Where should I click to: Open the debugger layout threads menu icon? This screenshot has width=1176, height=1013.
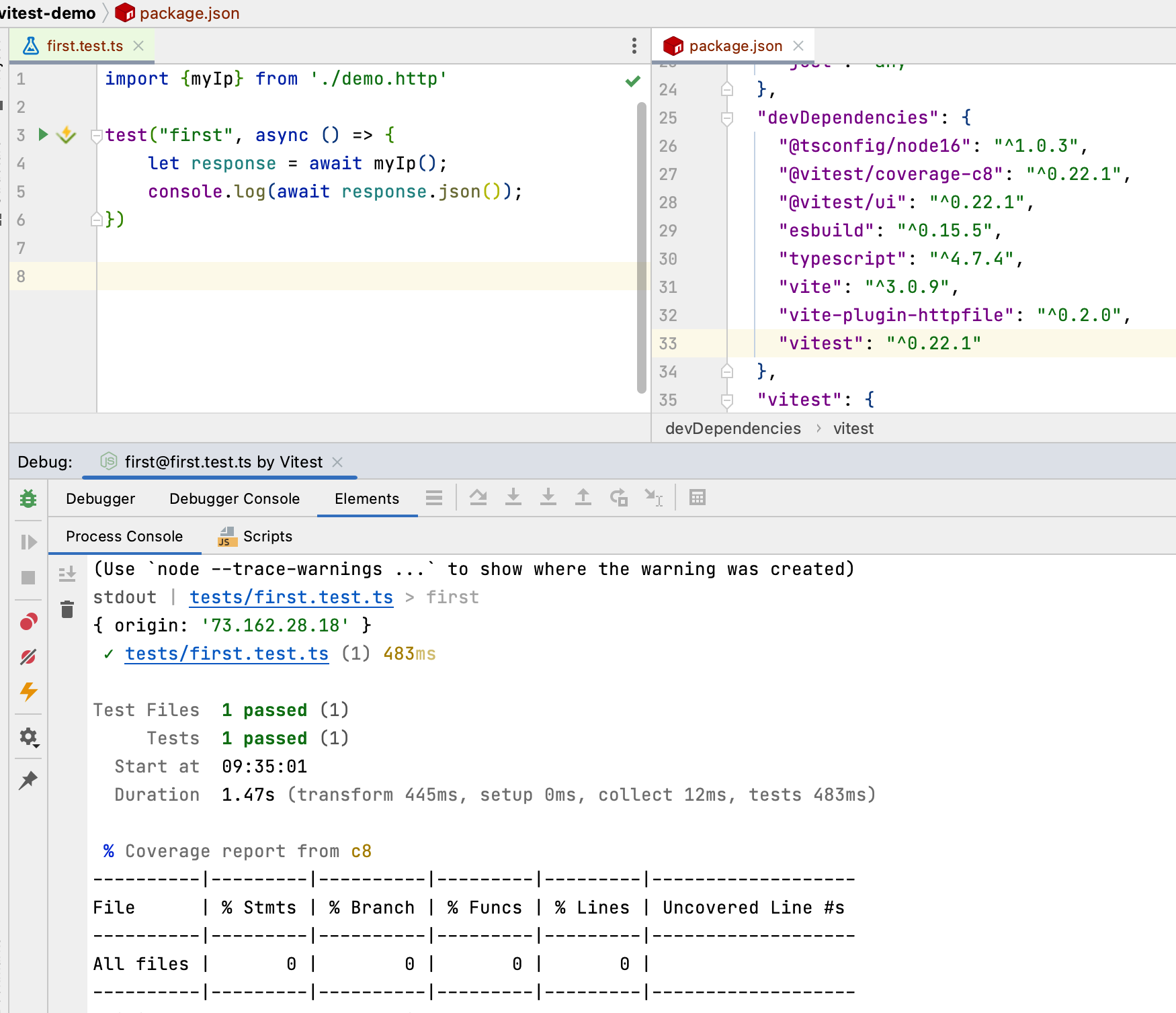coord(434,498)
